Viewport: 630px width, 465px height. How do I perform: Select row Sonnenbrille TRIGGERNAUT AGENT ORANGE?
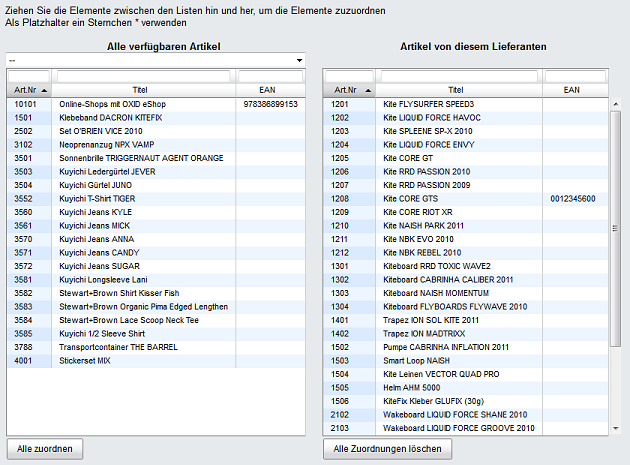(156, 158)
